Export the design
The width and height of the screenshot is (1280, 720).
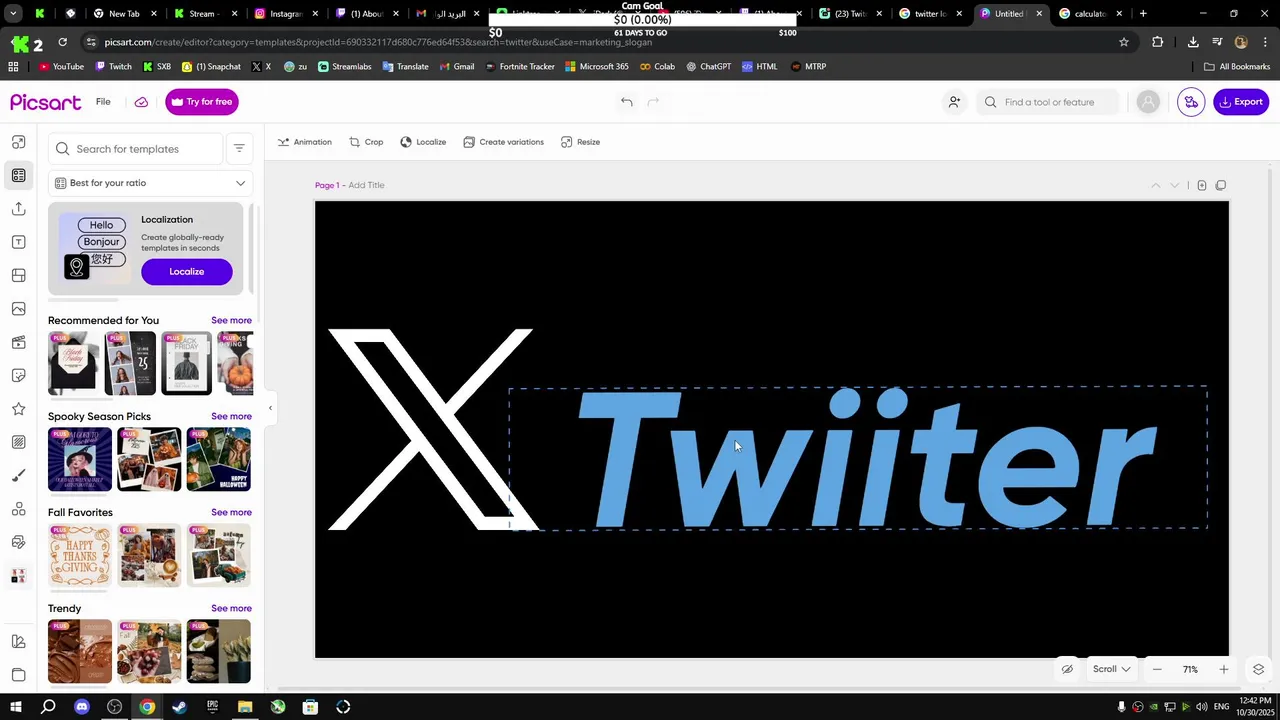[1241, 102]
